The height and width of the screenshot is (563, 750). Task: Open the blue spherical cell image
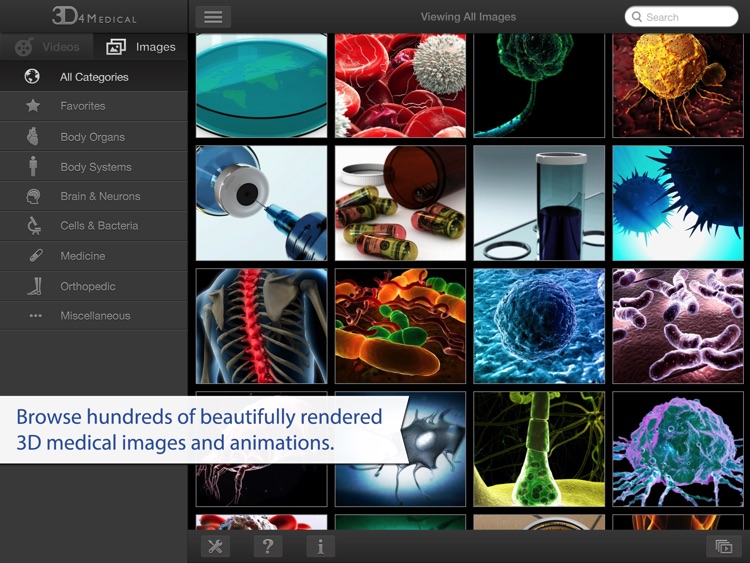coord(539,326)
